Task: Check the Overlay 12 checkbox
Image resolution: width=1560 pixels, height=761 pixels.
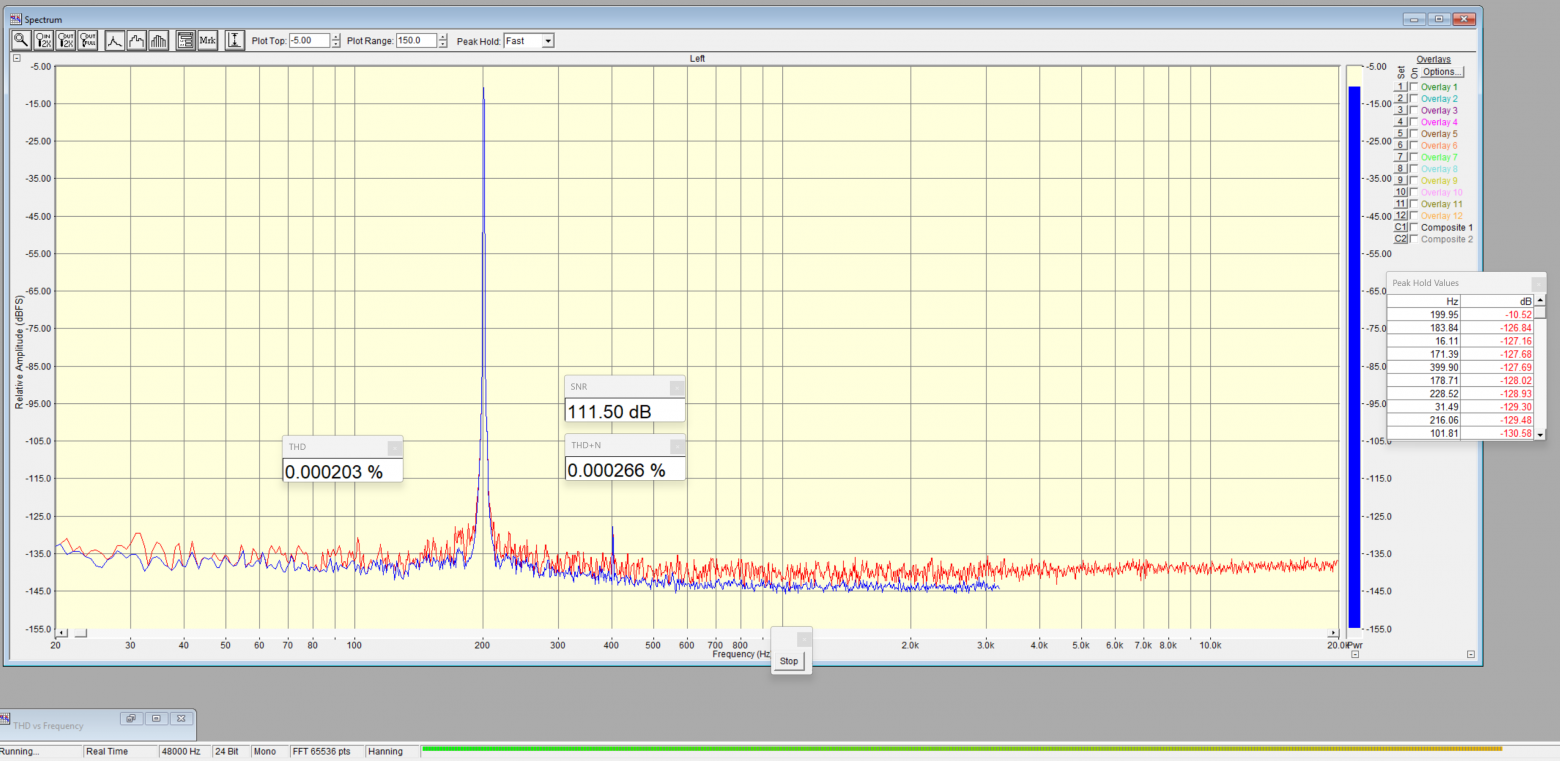Action: (1413, 216)
